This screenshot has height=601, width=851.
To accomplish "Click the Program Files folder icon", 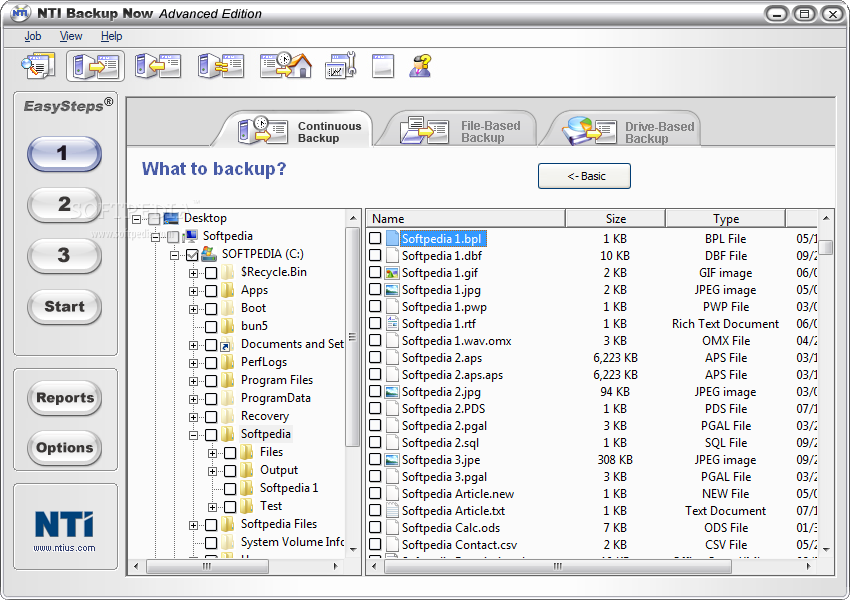I will (228, 380).
